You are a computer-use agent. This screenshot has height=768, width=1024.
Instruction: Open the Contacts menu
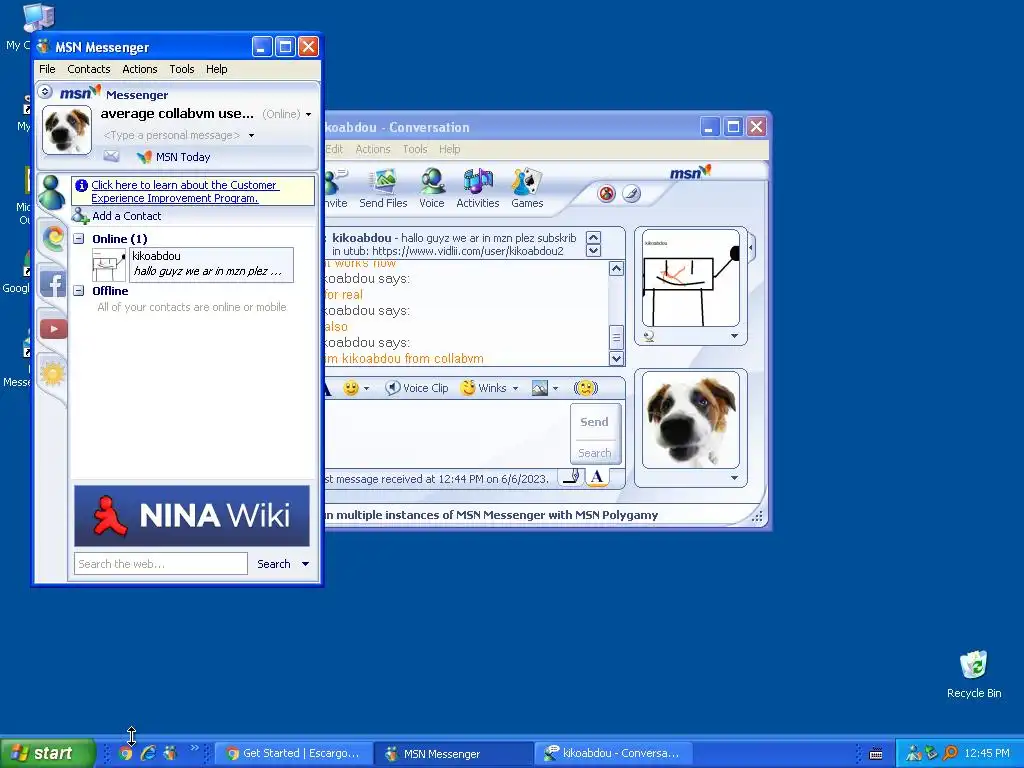click(x=89, y=69)
